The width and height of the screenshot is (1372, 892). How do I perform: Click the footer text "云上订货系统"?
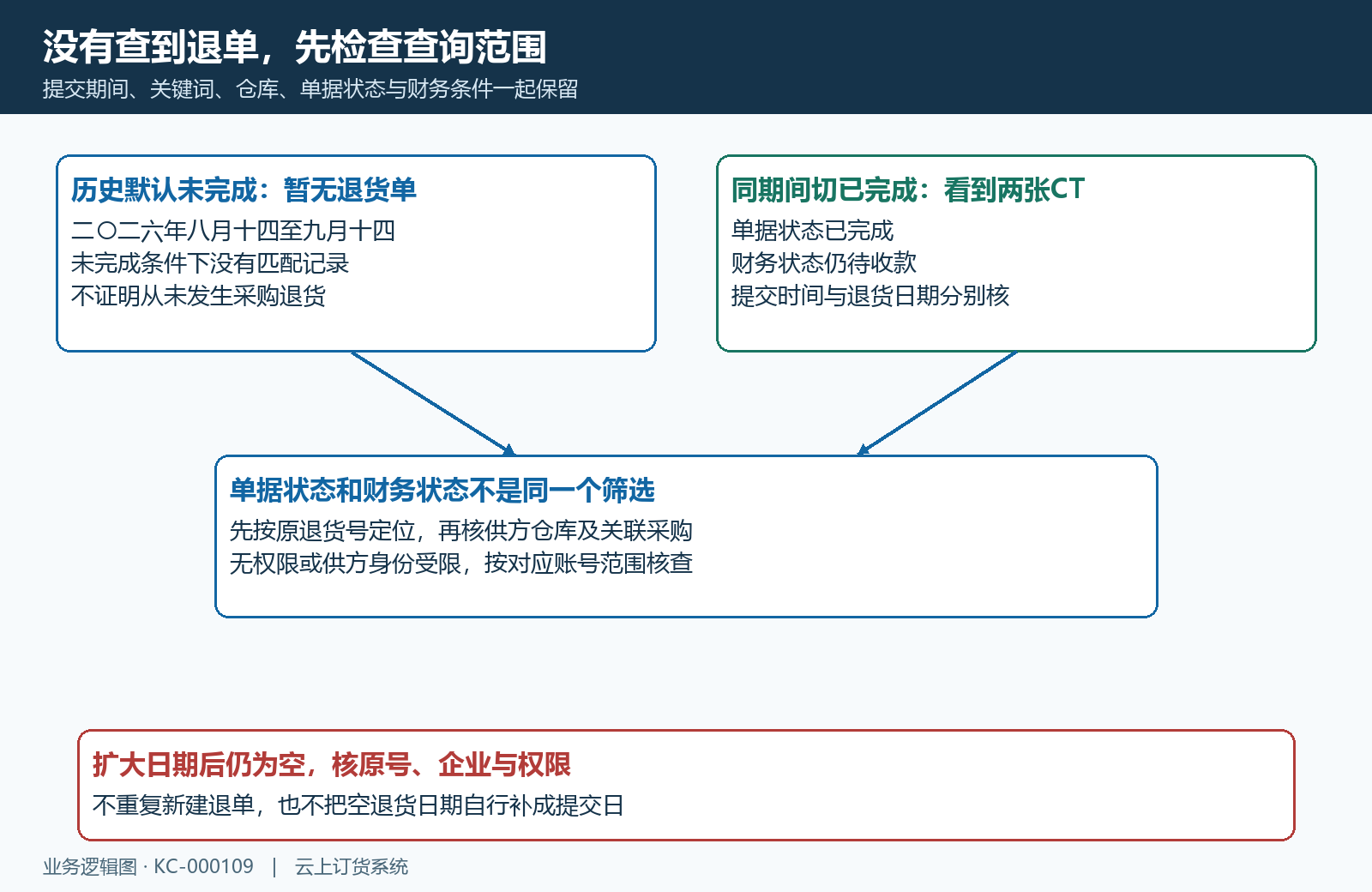(352, 867)
